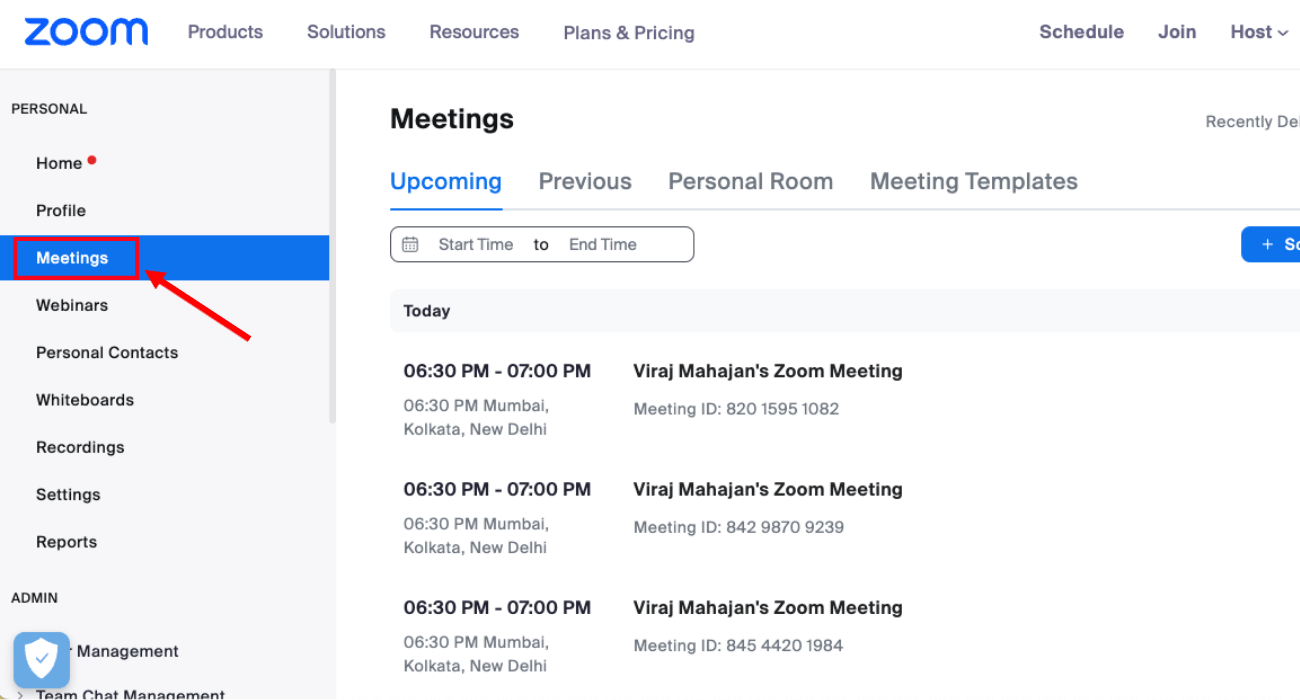This screenshot has width=1300, height=700.
Task: Click Meeting ID: 842 9870 9239 text
Action: (739, 527)
